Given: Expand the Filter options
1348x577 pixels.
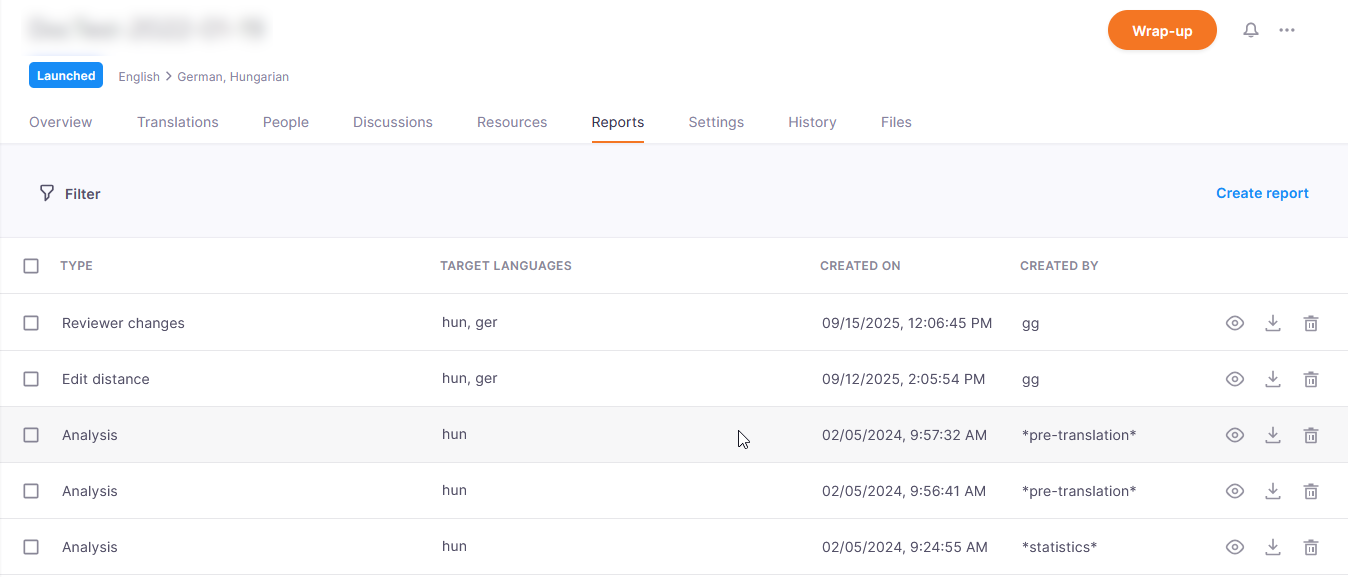Looking at the screenshot, I should tap(70, 194).
